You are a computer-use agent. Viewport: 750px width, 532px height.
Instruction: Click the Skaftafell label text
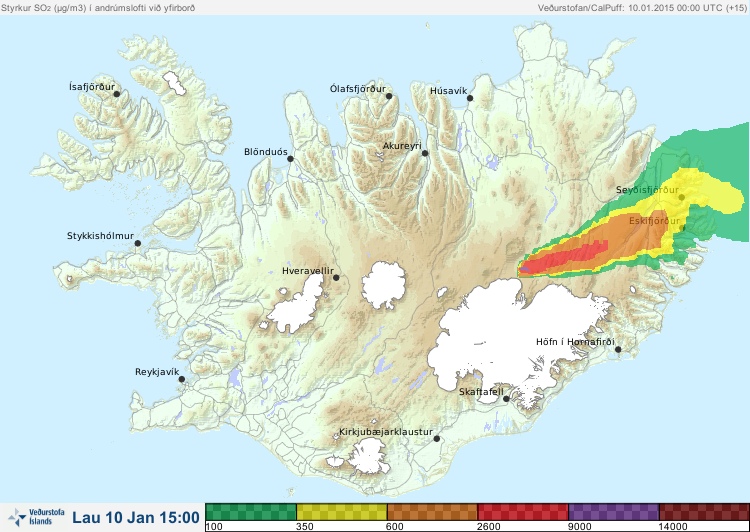481,392
